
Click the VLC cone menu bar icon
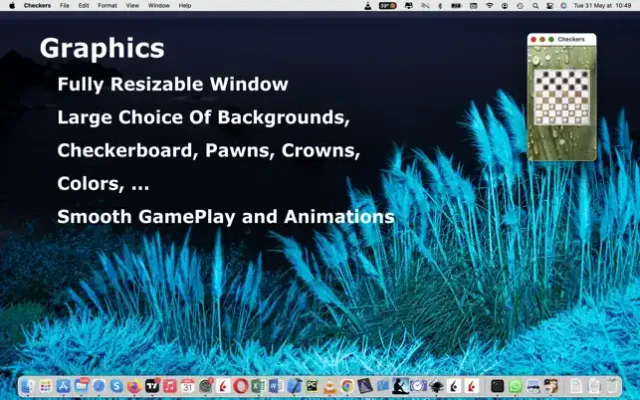(370, 5)
